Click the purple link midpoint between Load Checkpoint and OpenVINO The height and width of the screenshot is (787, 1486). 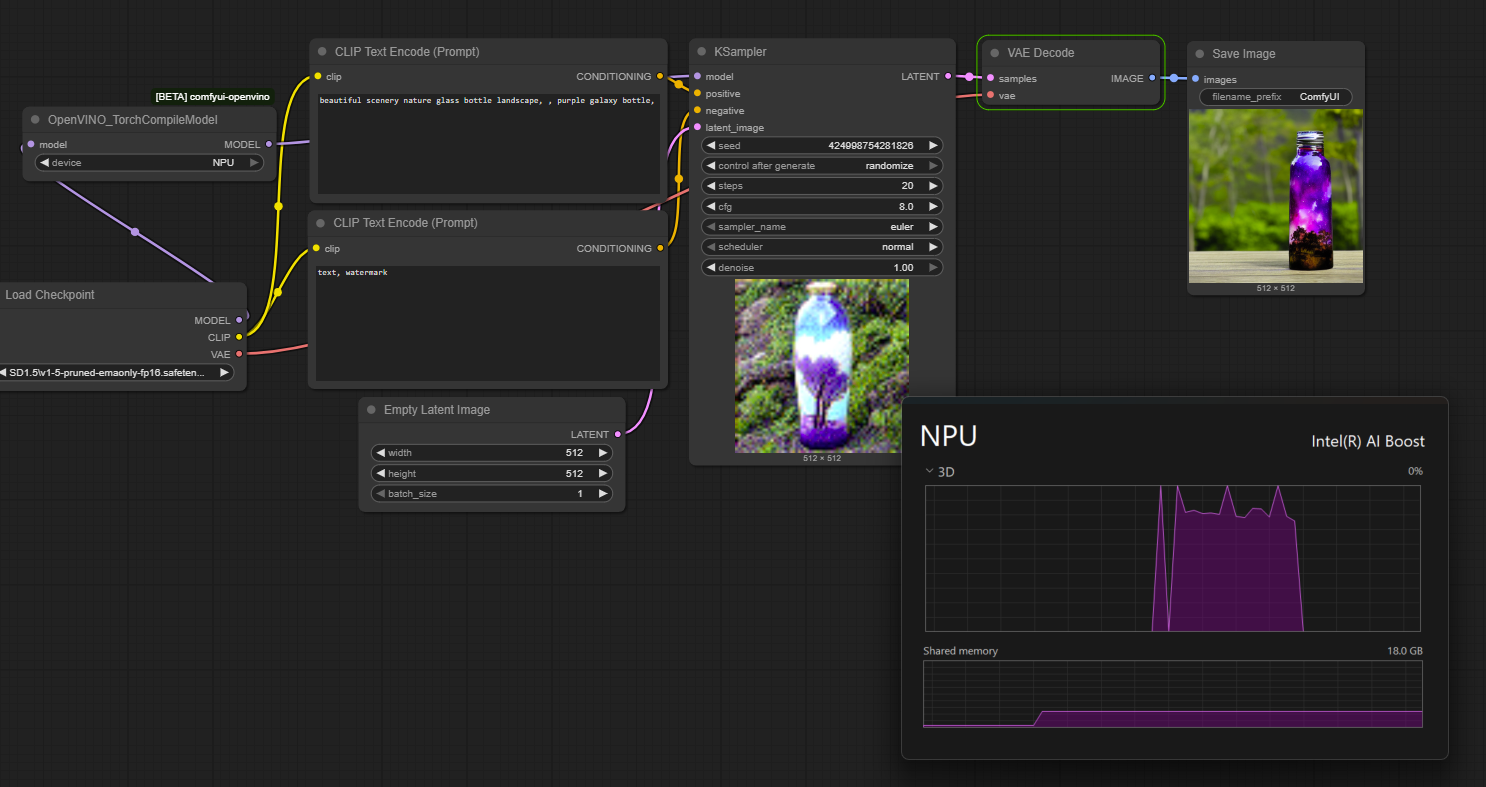tap(135, 232)
